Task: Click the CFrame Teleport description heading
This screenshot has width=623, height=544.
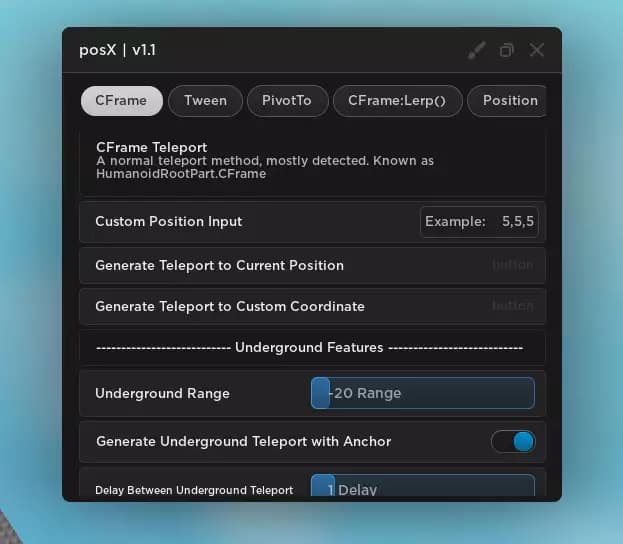Action: tap(151, 147)
